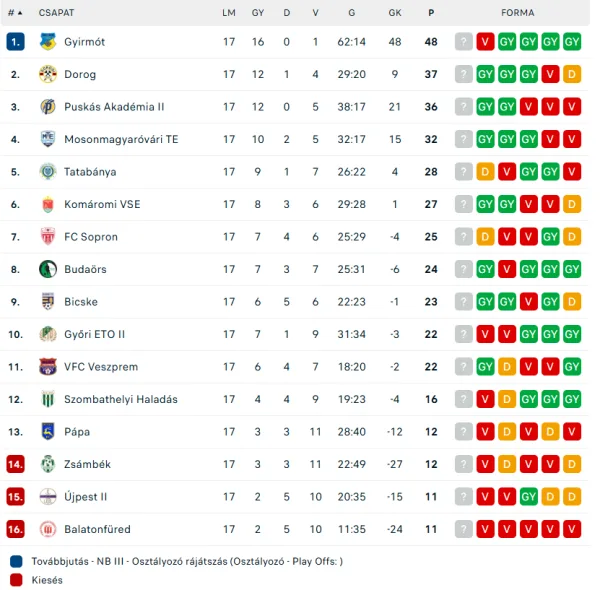Click the Balatonfüred team crest icon

(x=48, y=529)
